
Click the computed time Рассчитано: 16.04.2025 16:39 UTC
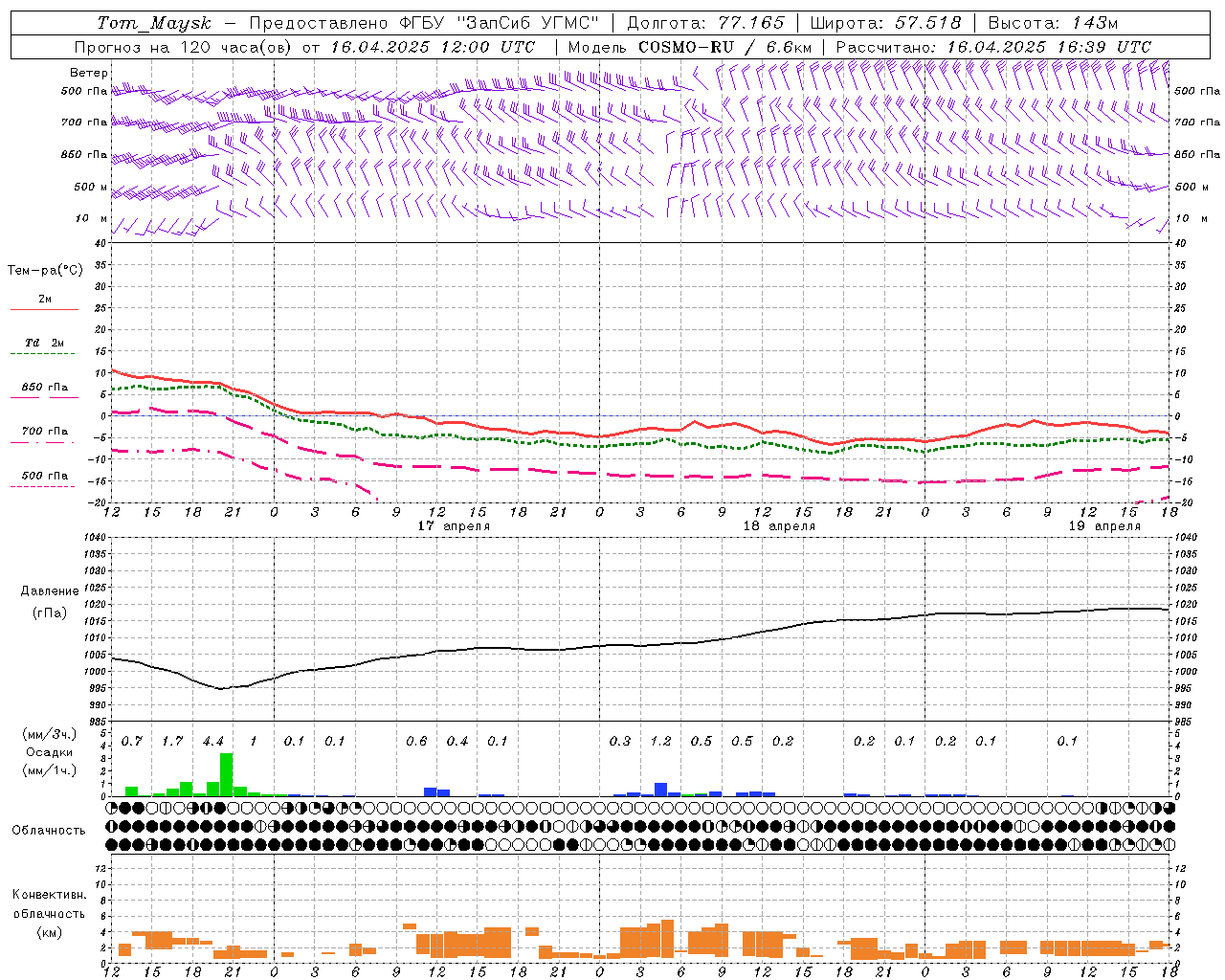[x=994, y=47]
